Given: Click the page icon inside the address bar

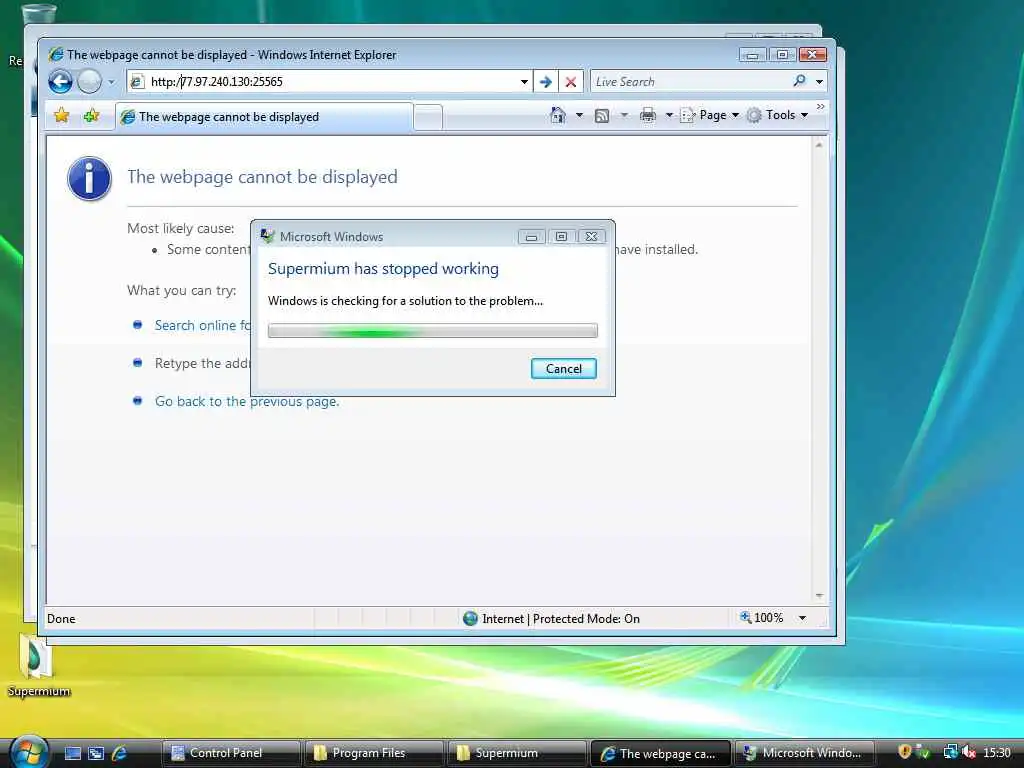Looking at the screenshot, I should tap(136, 82).
